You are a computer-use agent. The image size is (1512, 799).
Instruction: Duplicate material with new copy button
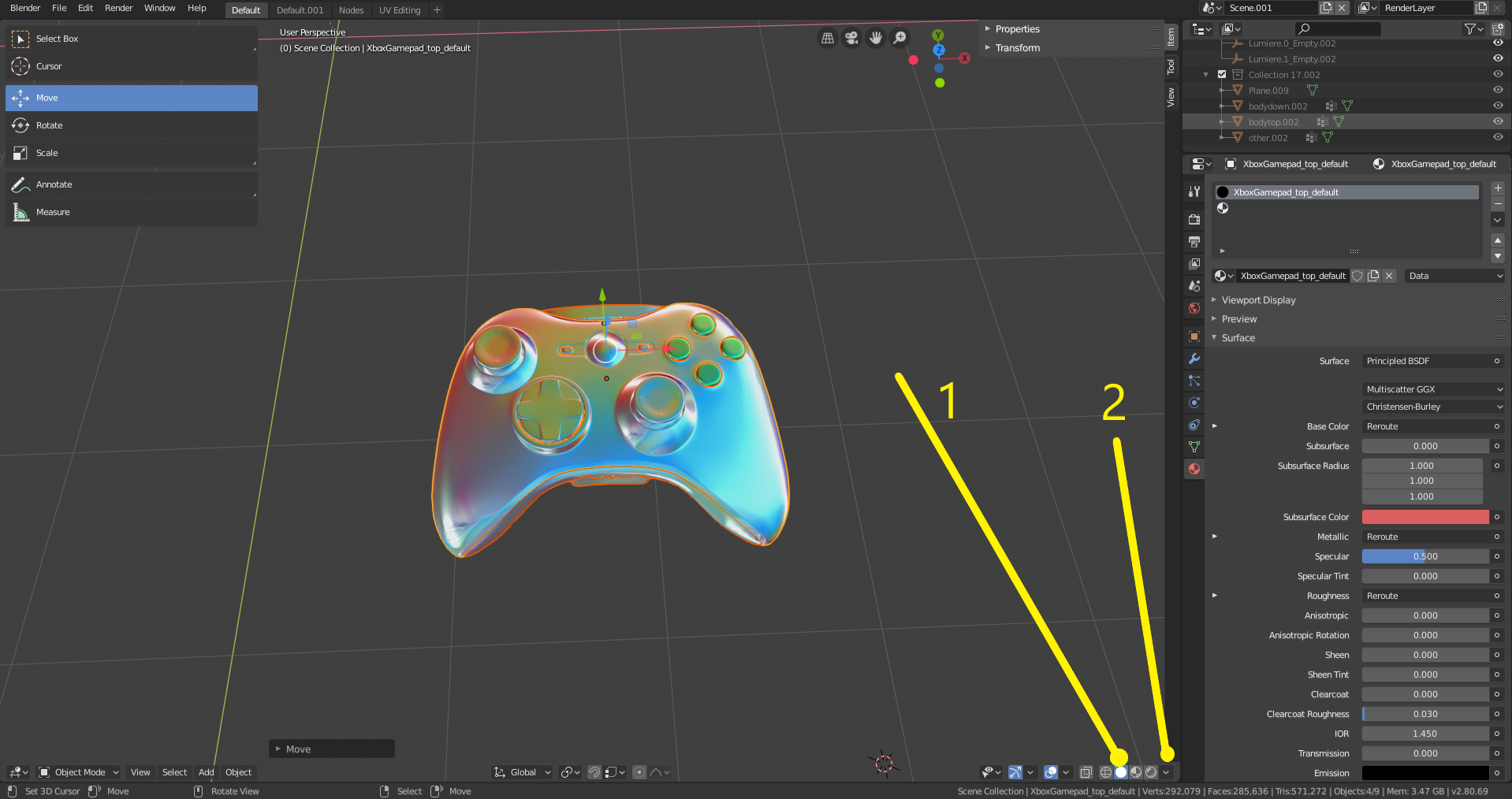[x=1373, y=276]
